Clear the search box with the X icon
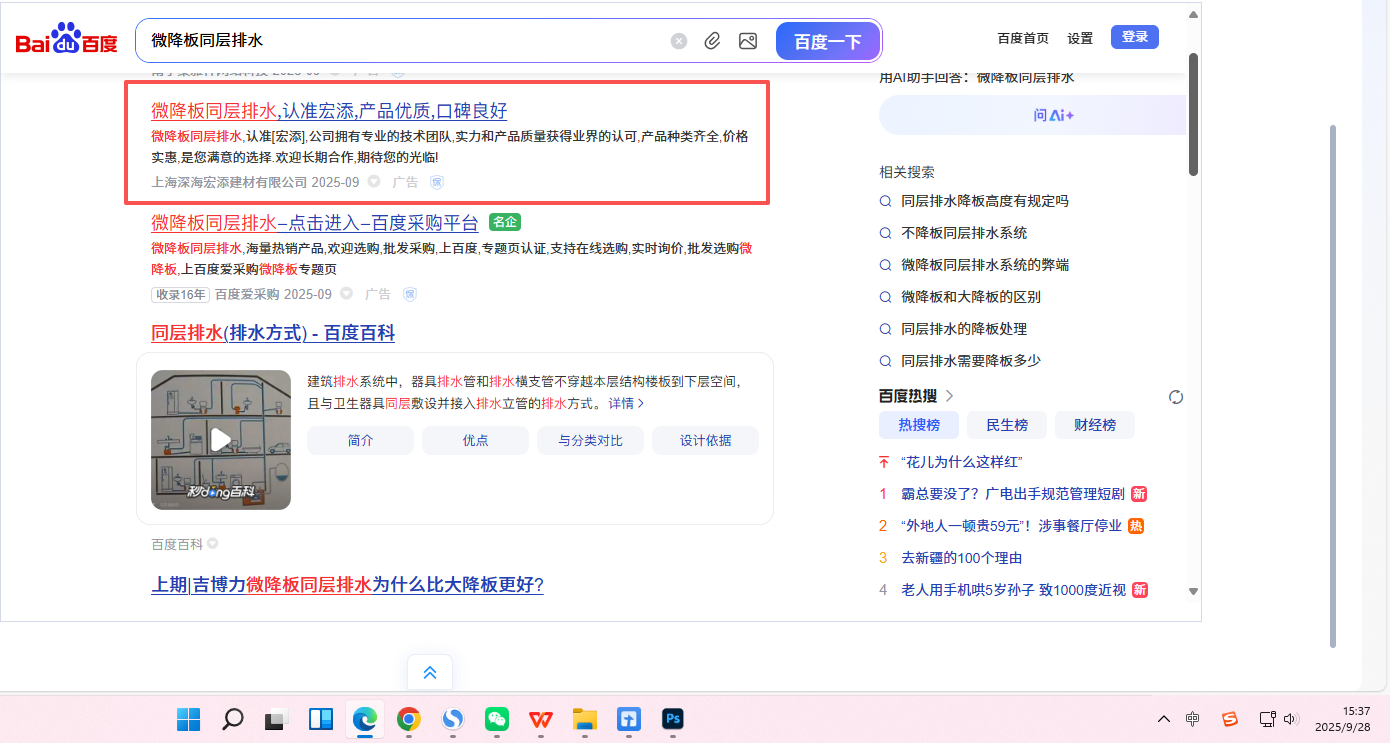1390x743 pixels. point(679,41)
